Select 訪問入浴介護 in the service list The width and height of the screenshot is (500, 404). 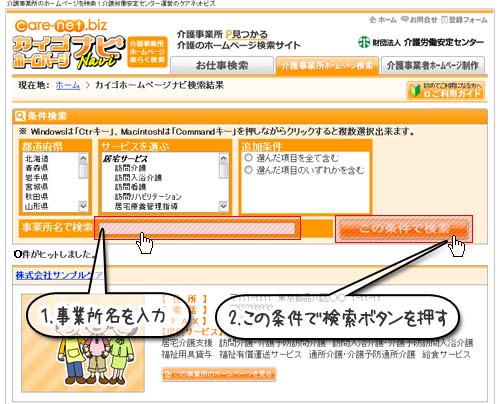pos(138,177)
